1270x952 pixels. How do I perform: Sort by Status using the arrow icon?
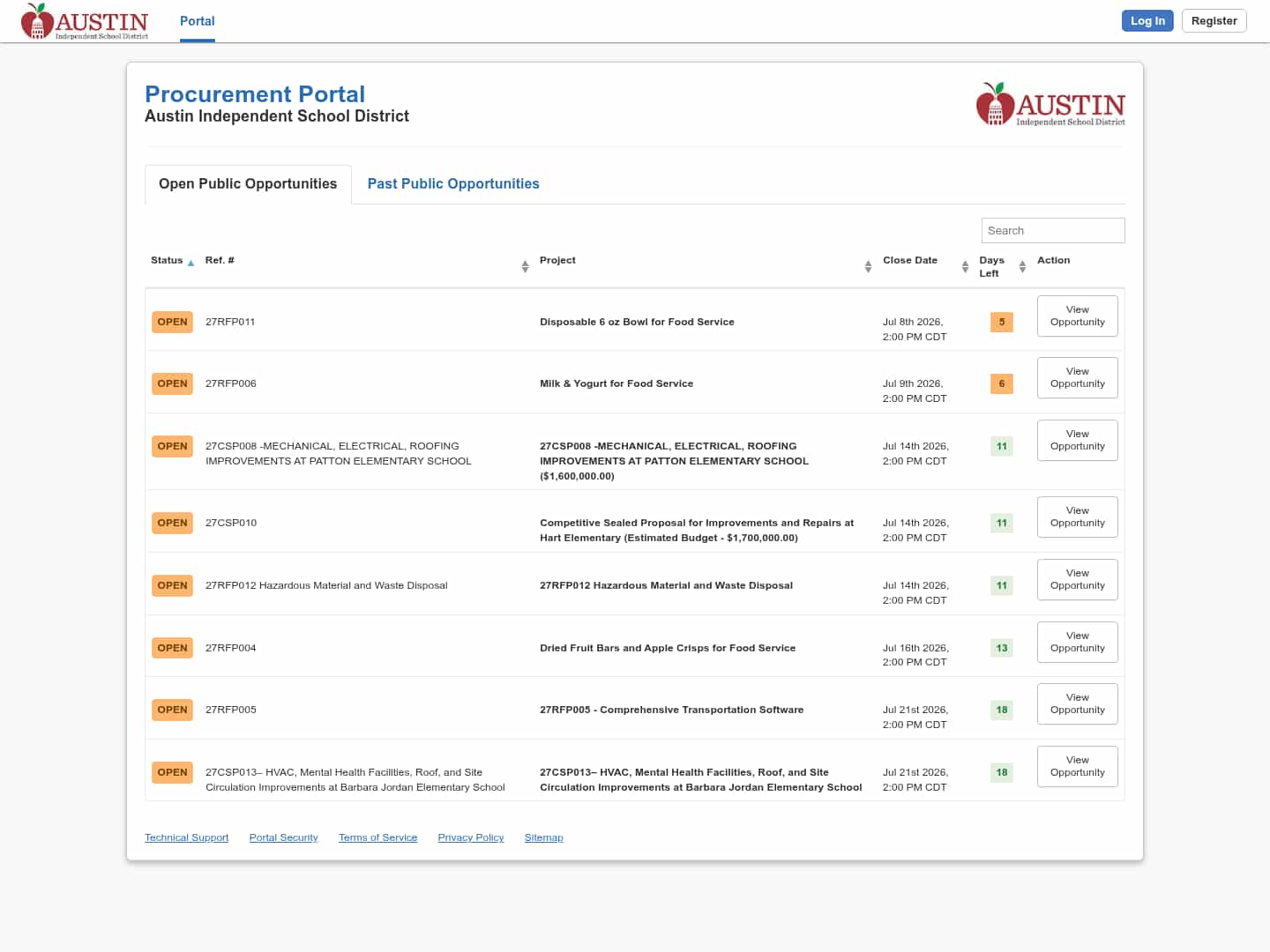[x=190, y=262]
